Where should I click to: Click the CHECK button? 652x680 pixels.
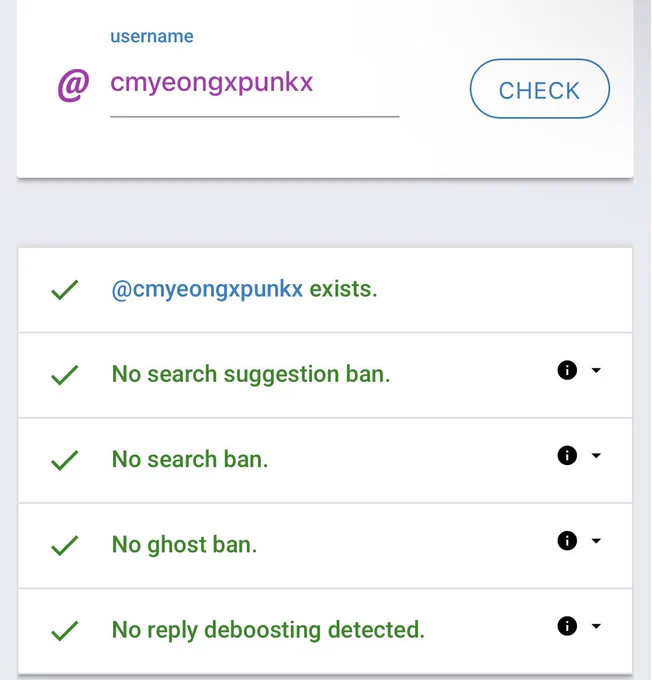pos(540,89)
